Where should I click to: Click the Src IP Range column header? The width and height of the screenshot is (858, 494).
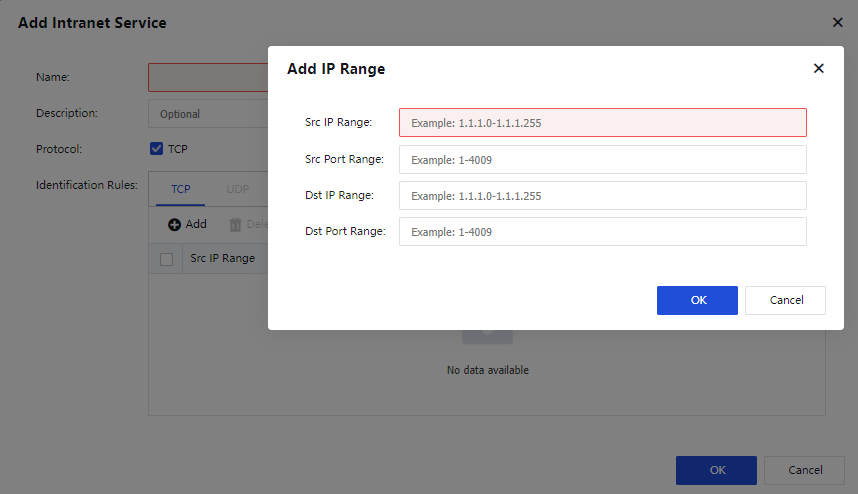(x=222, y=259)
